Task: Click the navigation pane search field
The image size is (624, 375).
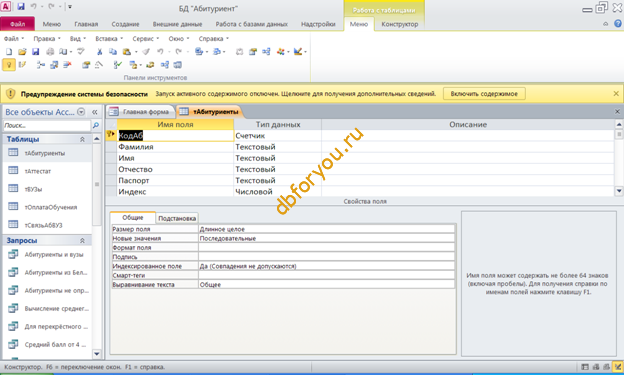Action: point(47,125)
